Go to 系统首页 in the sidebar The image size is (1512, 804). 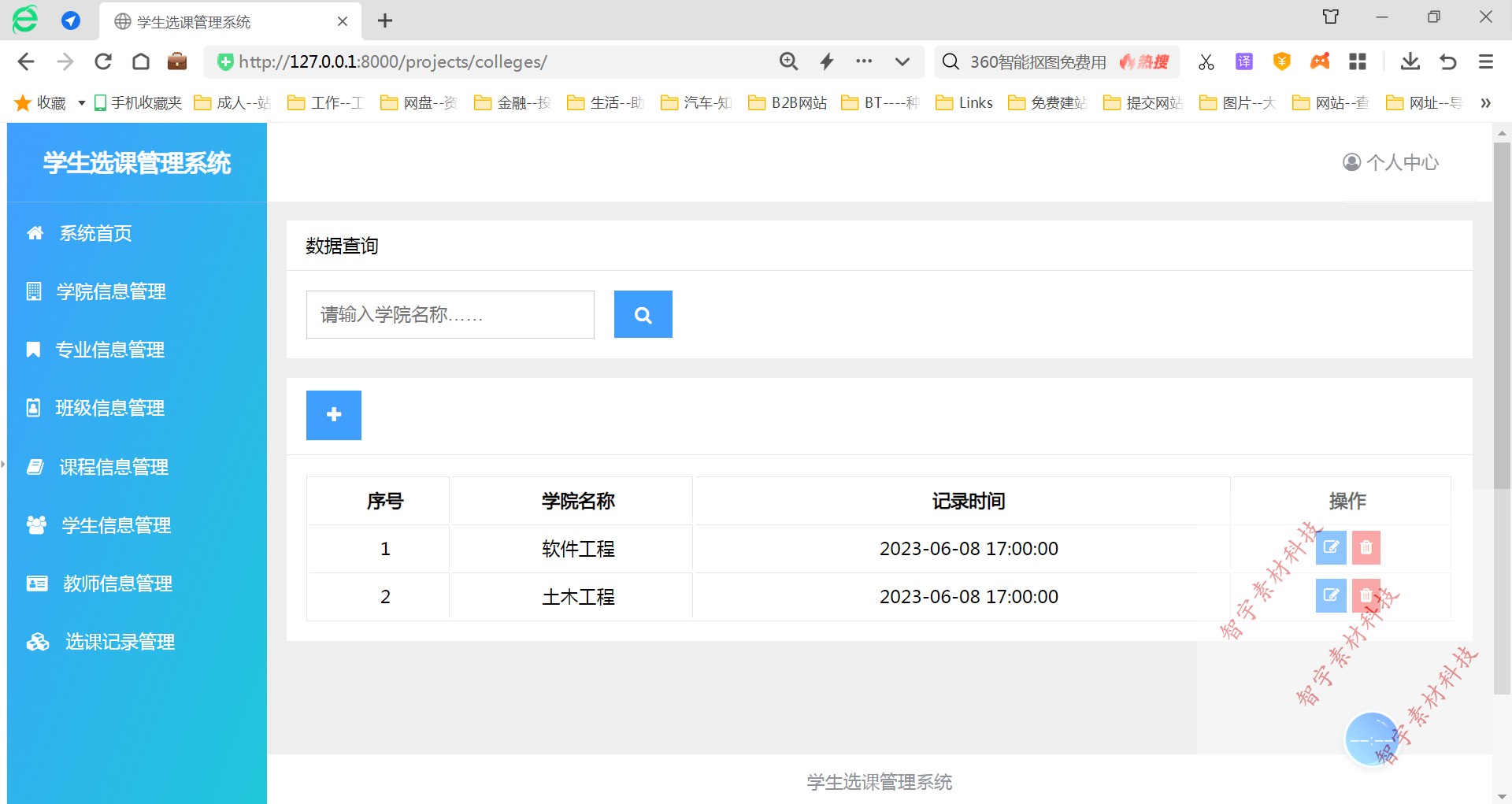[95, 233]
